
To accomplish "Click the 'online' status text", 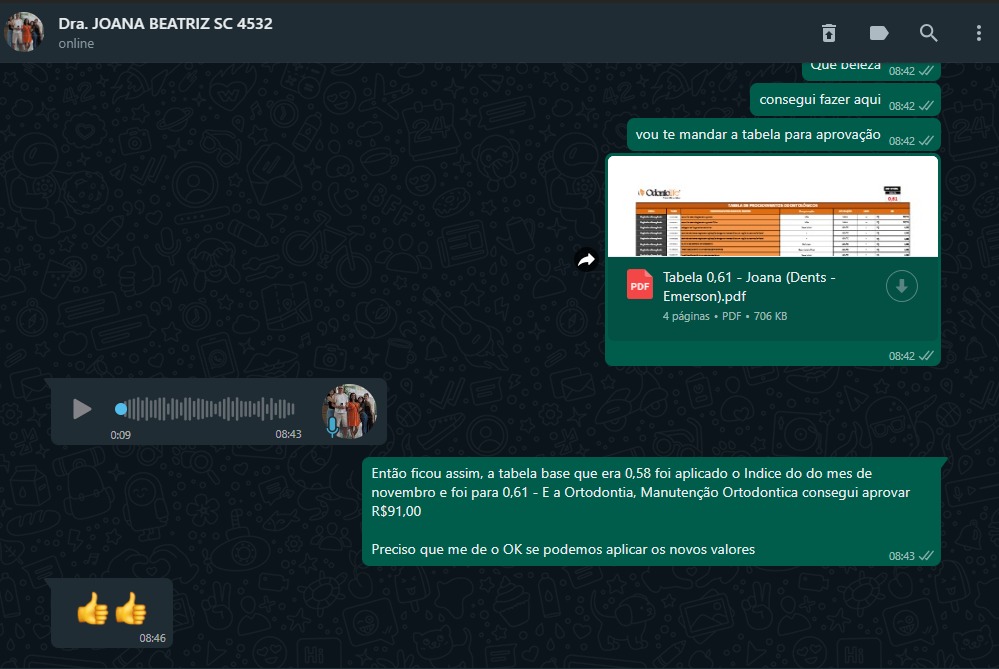I will pyautogui.click(x=76, y=44).
